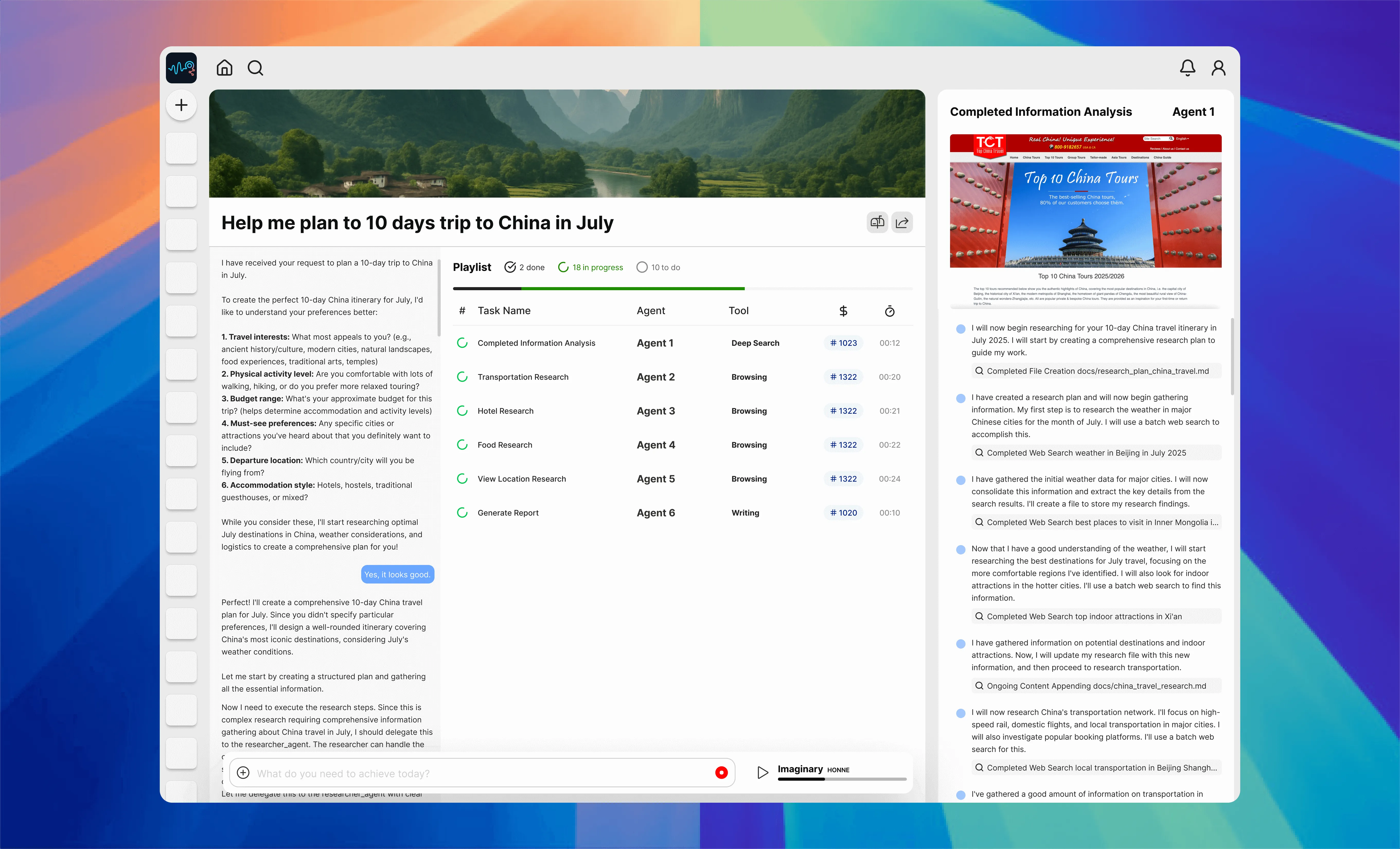
Task: Play the Imaginary track
Action: (763, 772)
